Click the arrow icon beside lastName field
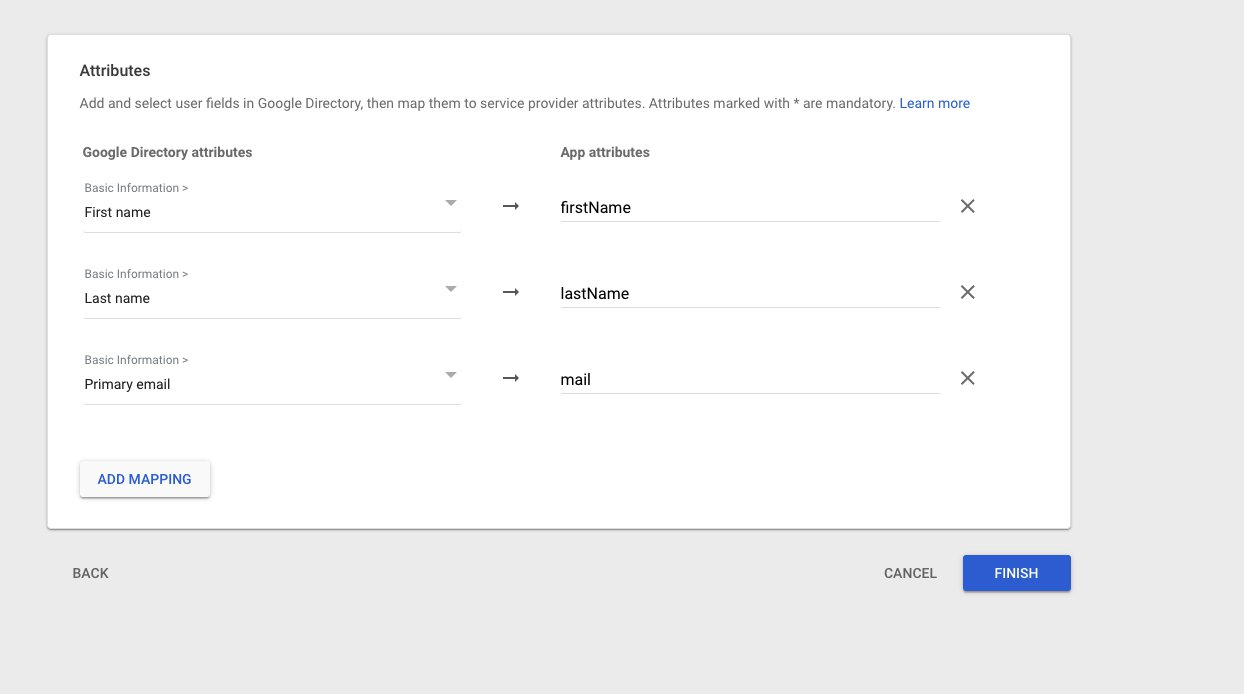The image size is (1244, 694). (x=510, y=293)
